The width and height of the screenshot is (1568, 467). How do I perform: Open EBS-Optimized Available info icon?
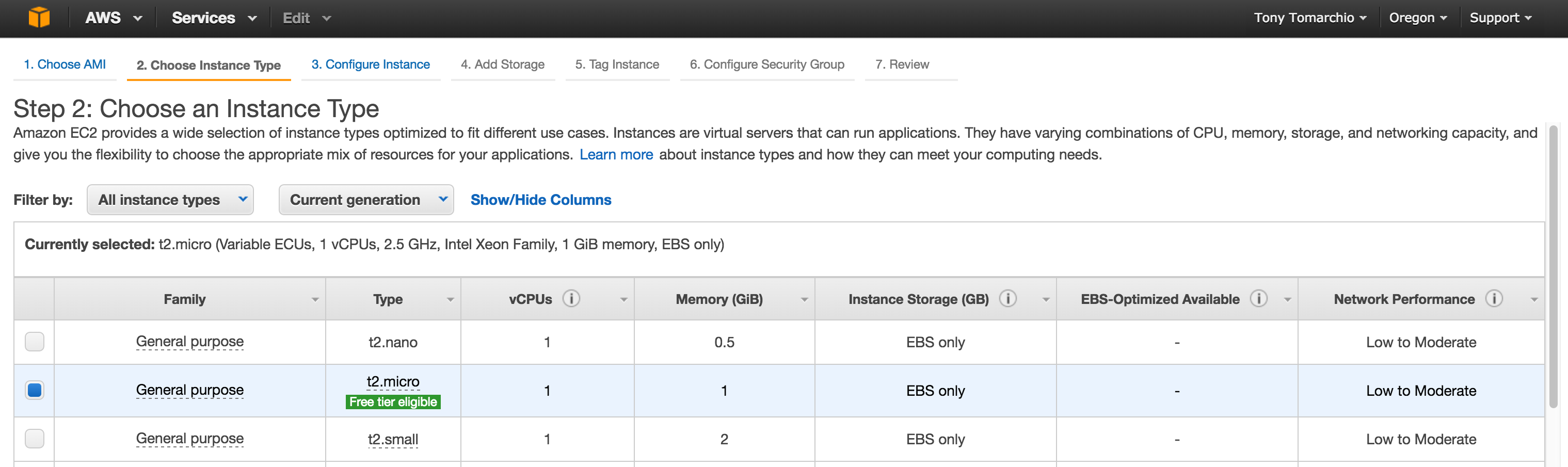tap(1258, 298)
